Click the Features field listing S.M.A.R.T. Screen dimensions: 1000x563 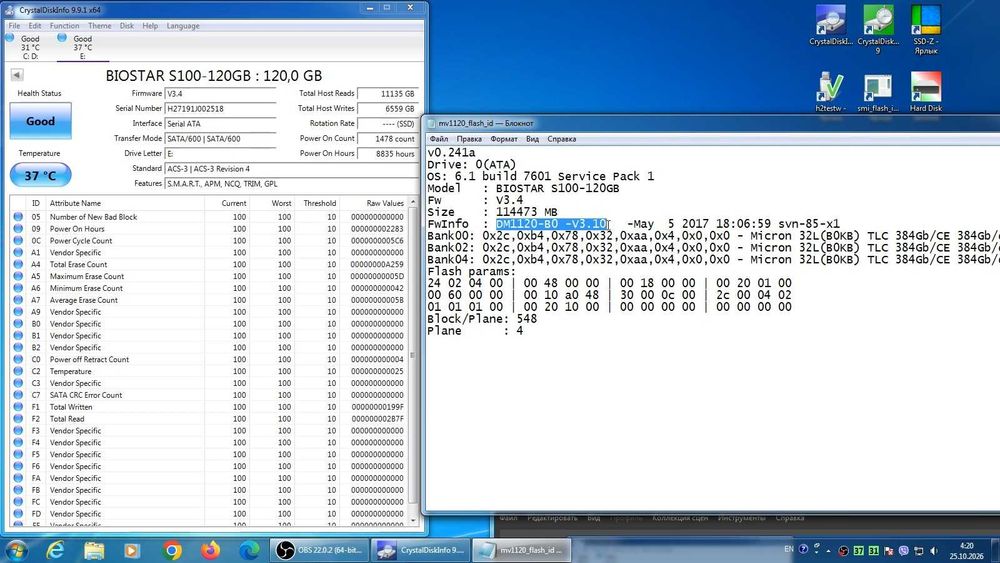click(291, 184)
